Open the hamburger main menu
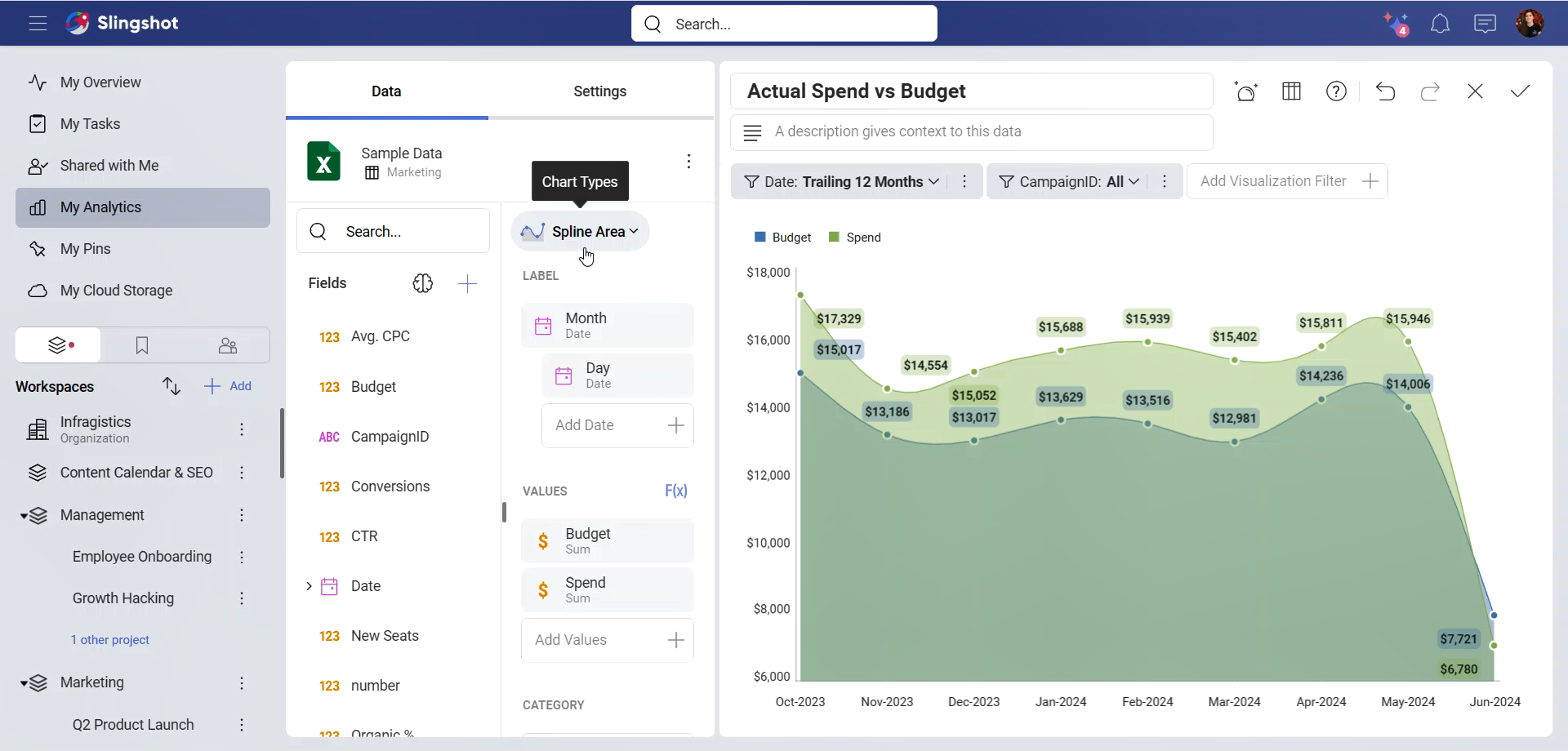 (x=38, y=23)
